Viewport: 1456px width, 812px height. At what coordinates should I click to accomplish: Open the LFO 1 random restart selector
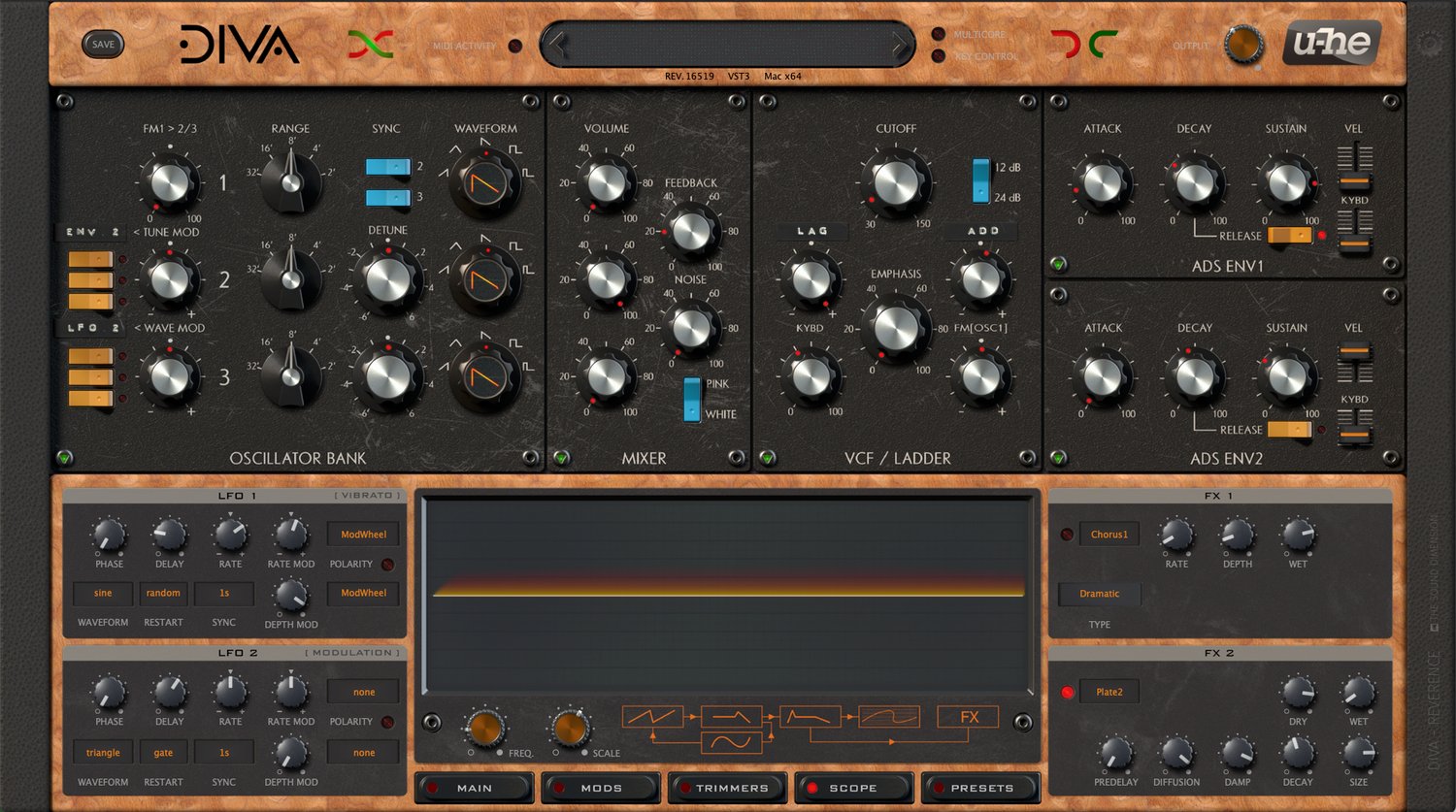coord(163,593)
